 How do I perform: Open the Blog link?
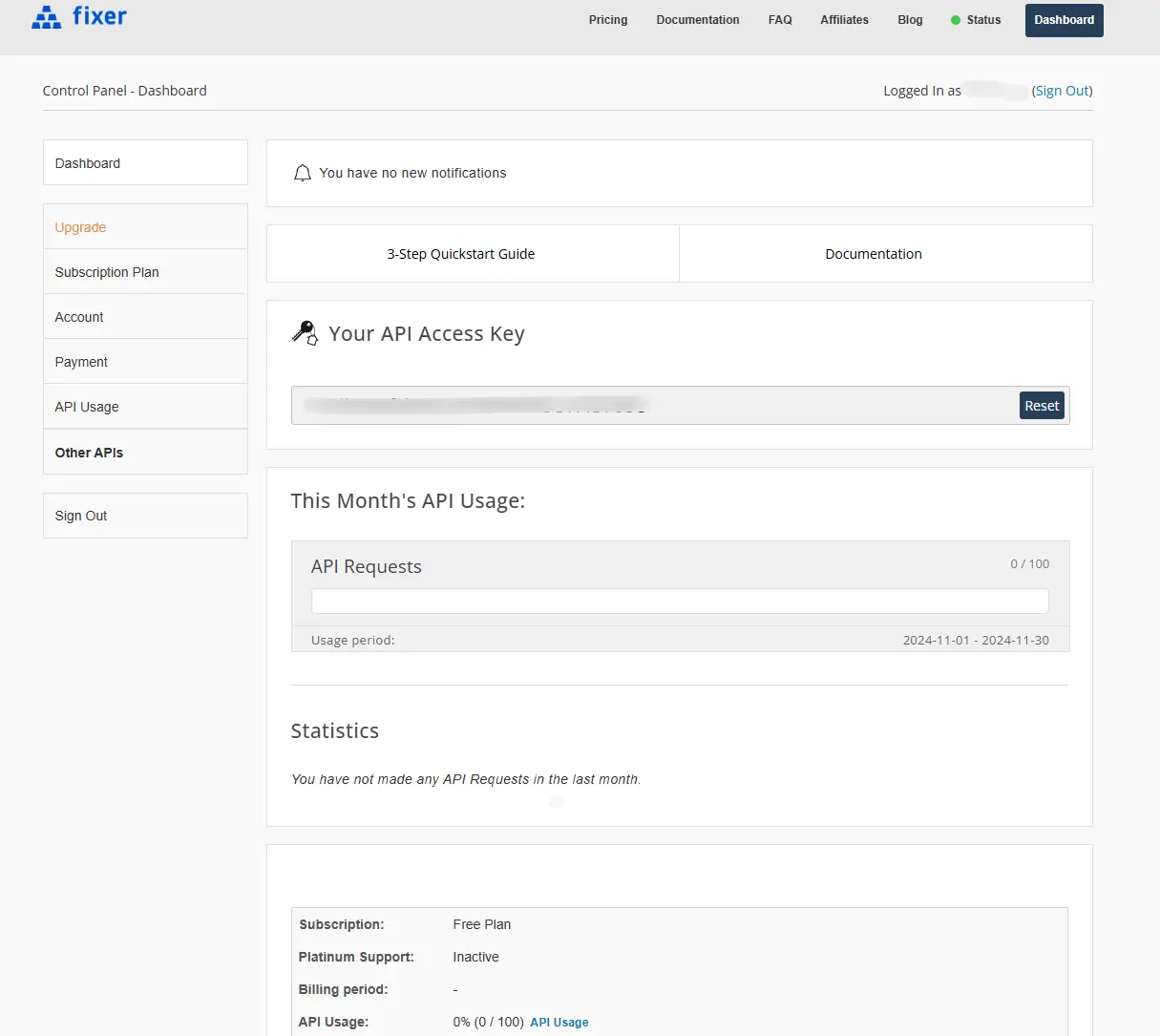(910, 20)
